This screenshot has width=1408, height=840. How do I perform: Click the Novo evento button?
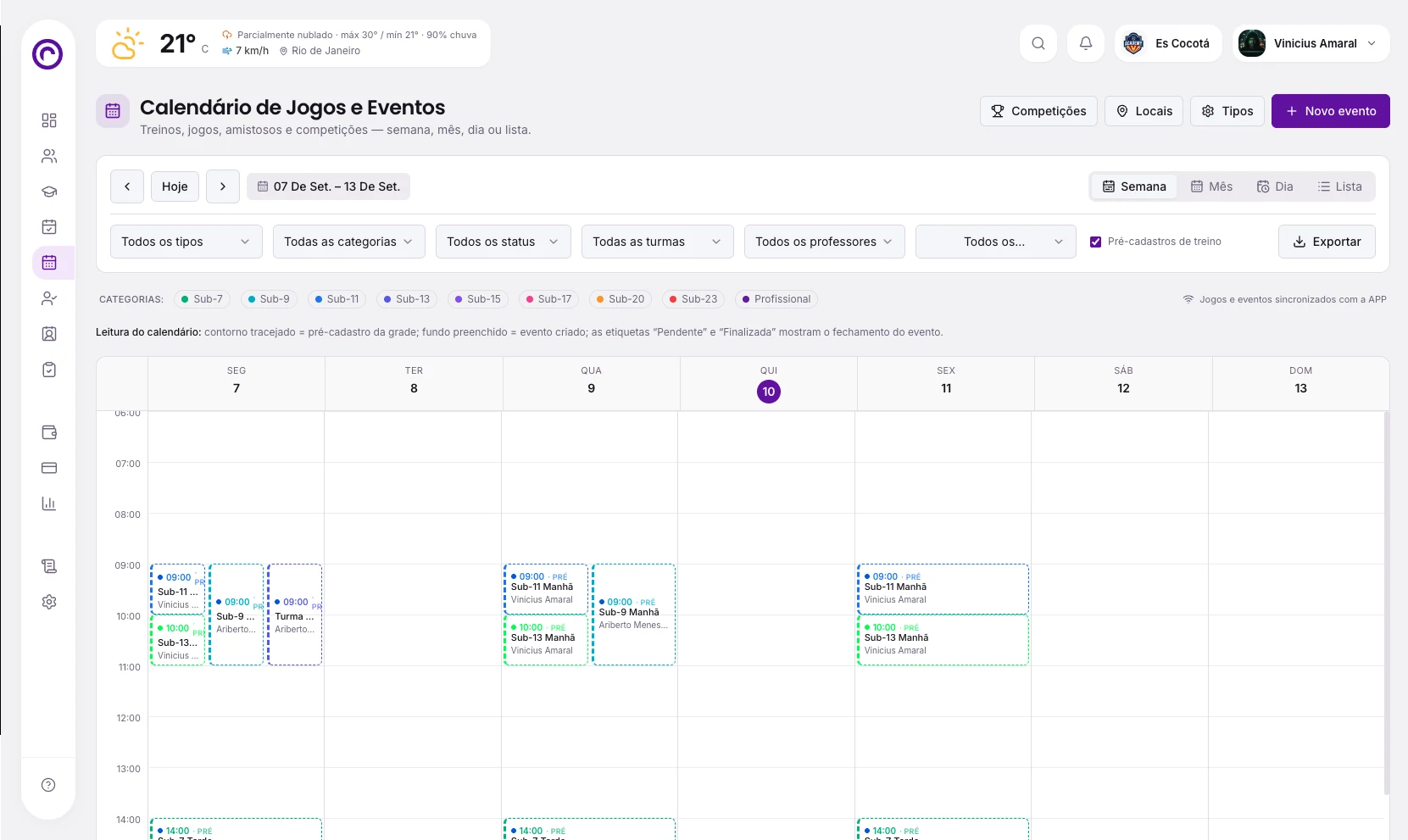coord(1331,111)
